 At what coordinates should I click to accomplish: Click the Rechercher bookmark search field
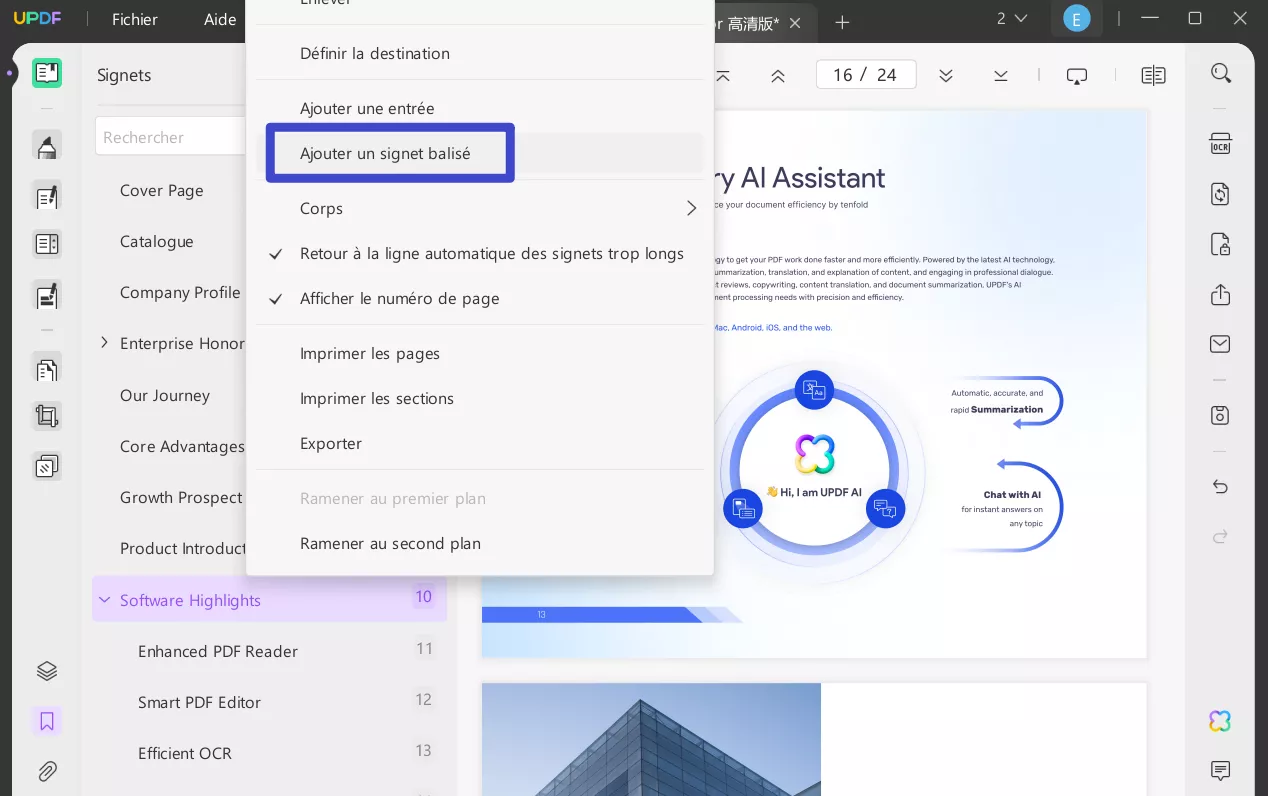(x=172, y=137)
